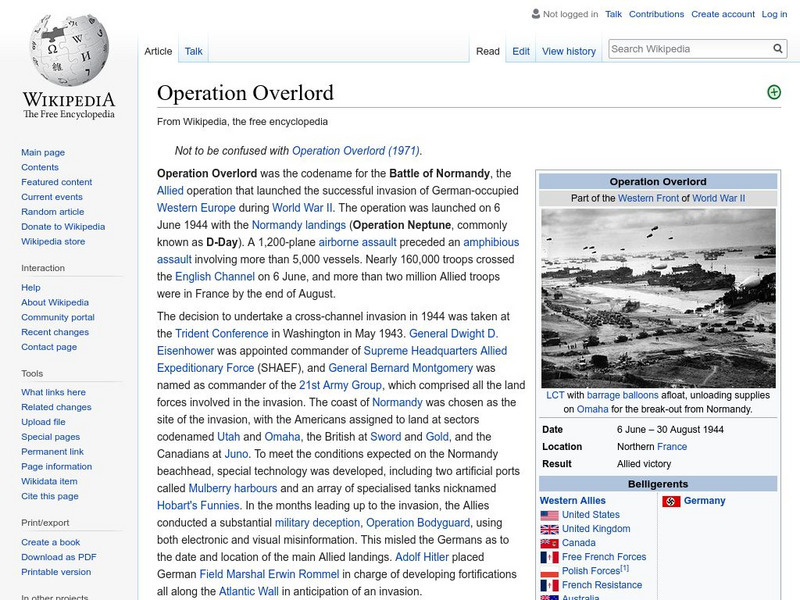This screenshot has height=600, width=800.
Task: Click the search magnifying glass icon
Action: click(779, 49)
